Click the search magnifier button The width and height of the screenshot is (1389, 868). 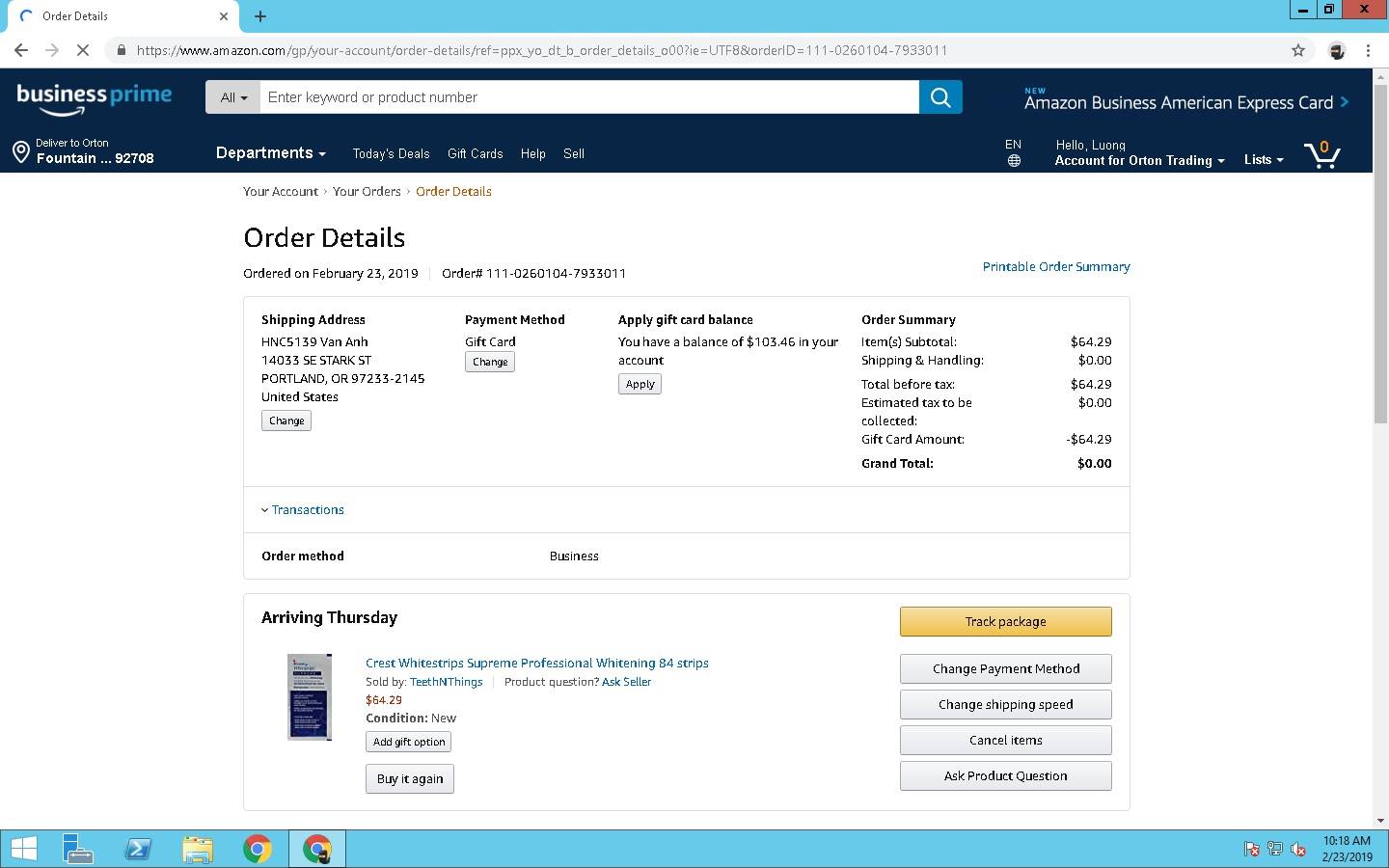click(x=940, y=97)
